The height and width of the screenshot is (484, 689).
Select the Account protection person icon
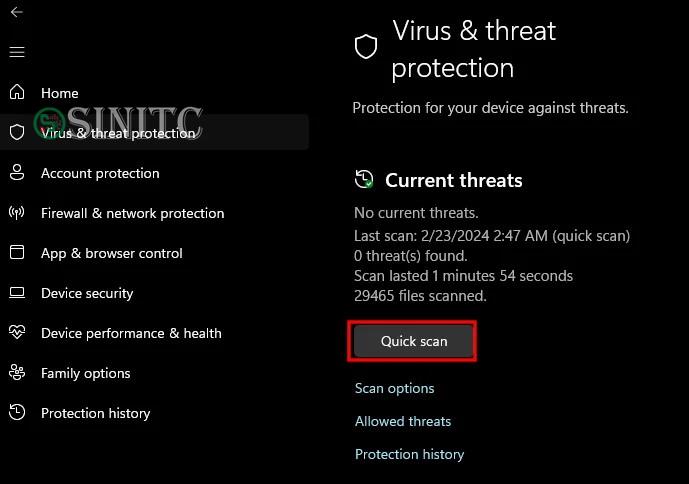pyautogui.click(x=17, y=172)
